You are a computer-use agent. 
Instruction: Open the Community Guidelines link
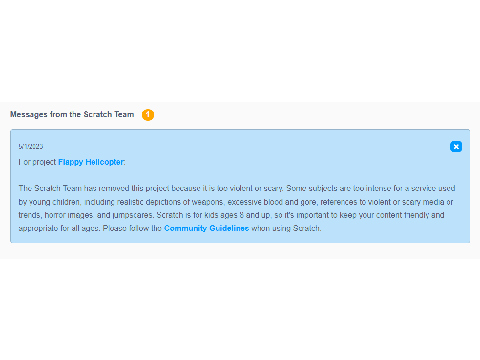(x=206, y=228)
